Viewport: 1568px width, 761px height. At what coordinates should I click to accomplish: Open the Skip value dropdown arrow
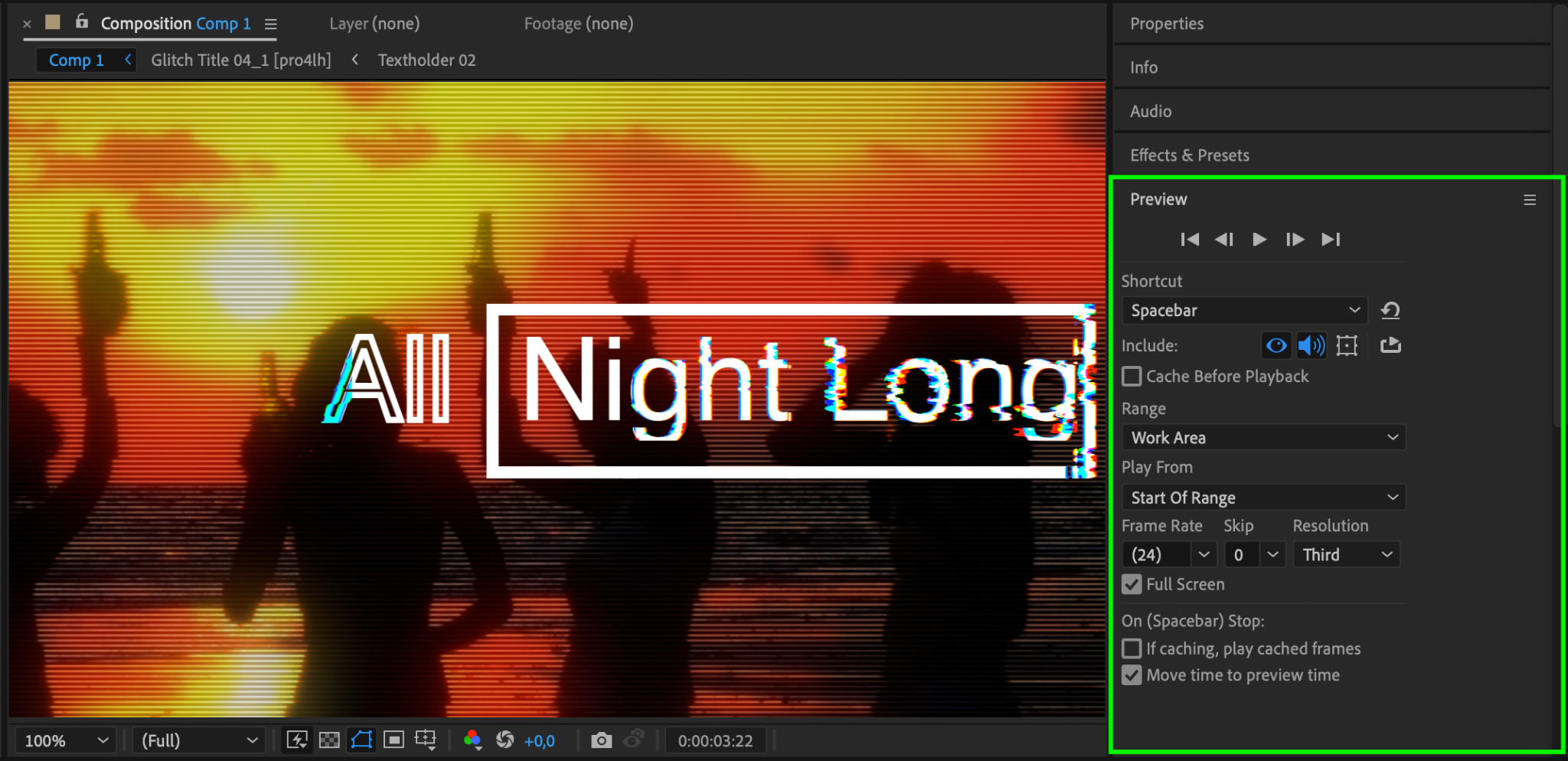coord(1272,554)
